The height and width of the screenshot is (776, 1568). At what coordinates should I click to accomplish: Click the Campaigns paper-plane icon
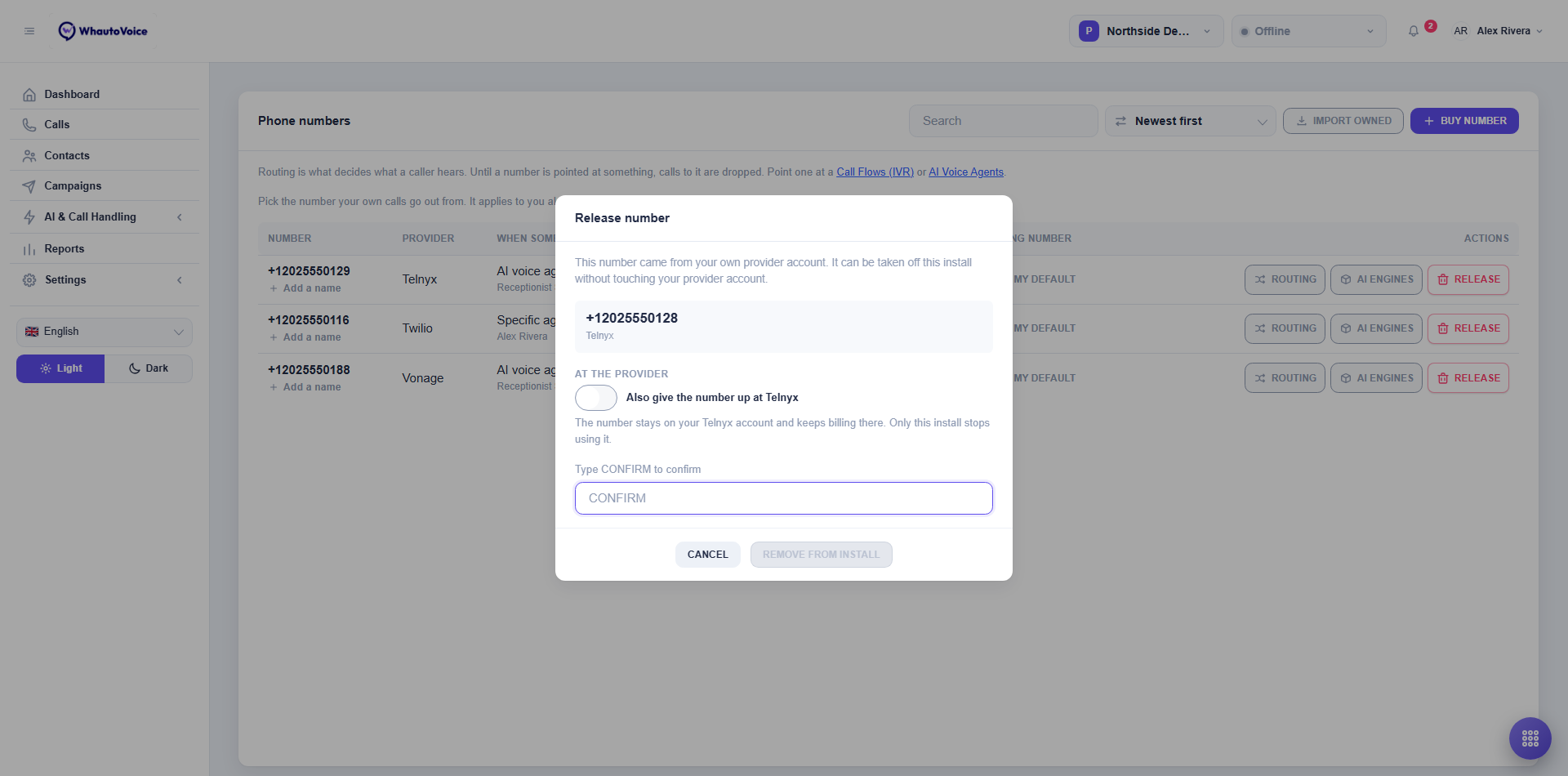pyautogui.click(x=29, y=186)
